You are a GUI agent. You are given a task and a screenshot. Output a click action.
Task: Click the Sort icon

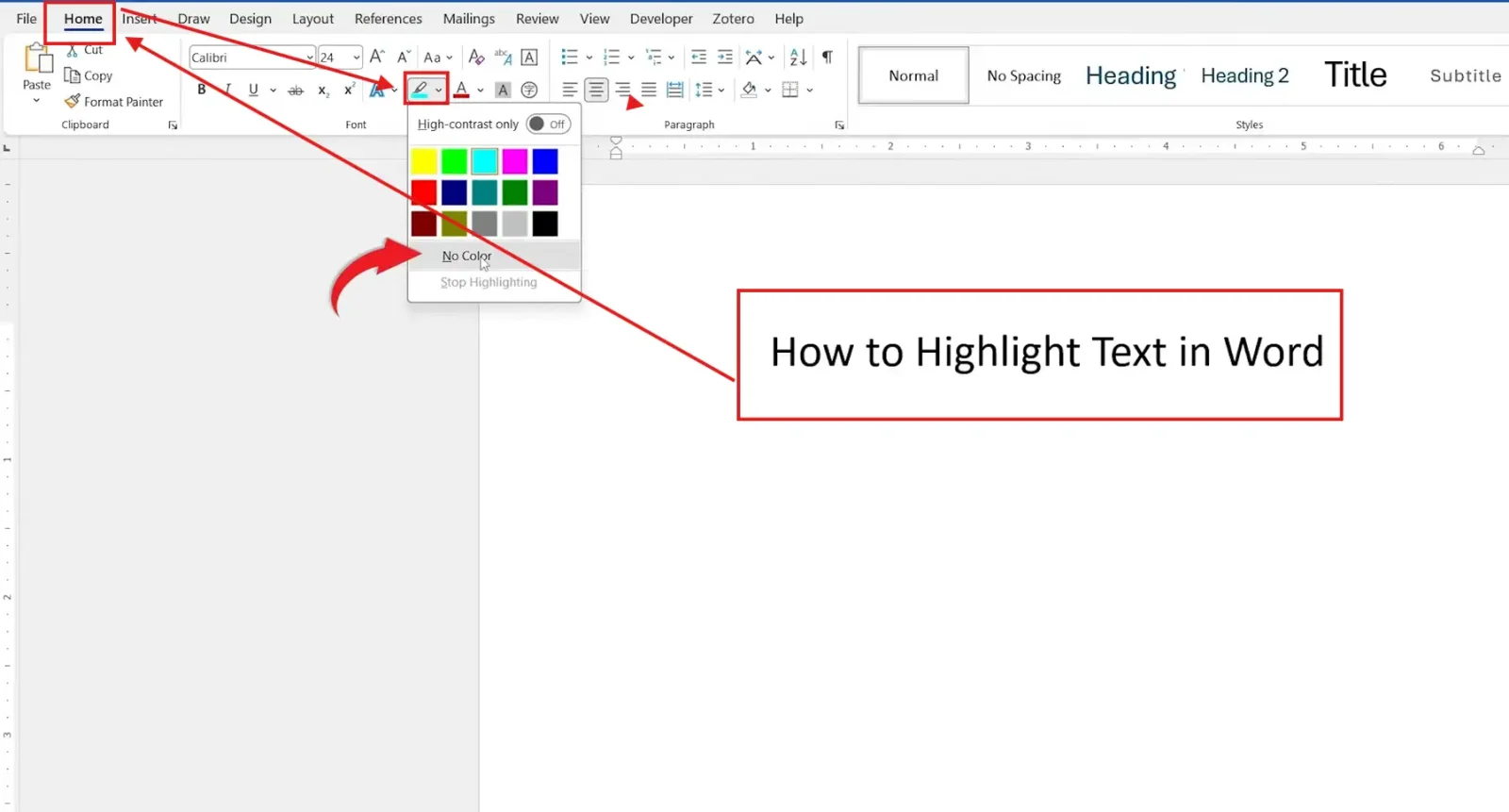(798, 58)
